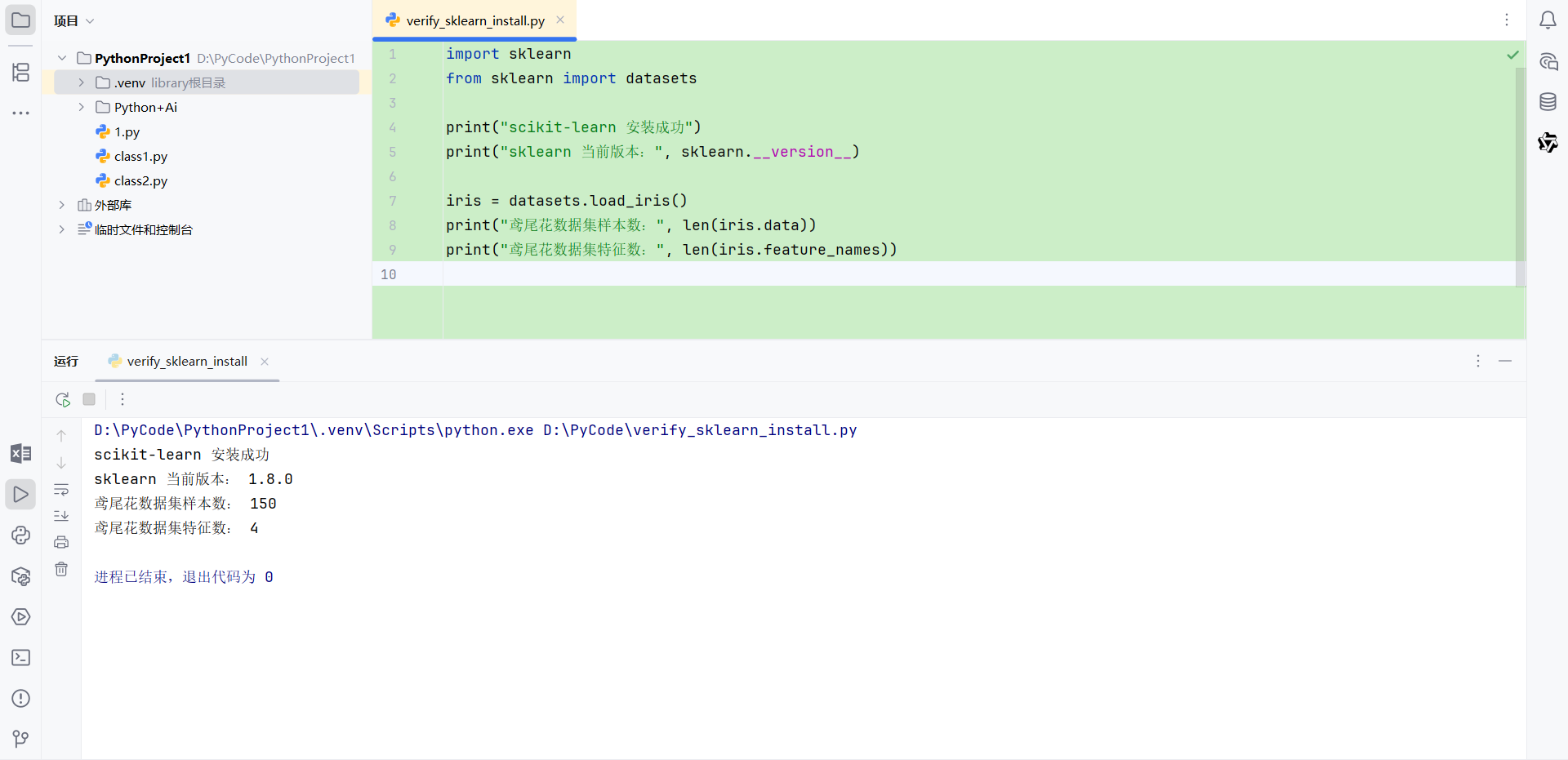
Task: Select the verify_sklearn_install.py editor tab
Action: [x=474, y=20]
